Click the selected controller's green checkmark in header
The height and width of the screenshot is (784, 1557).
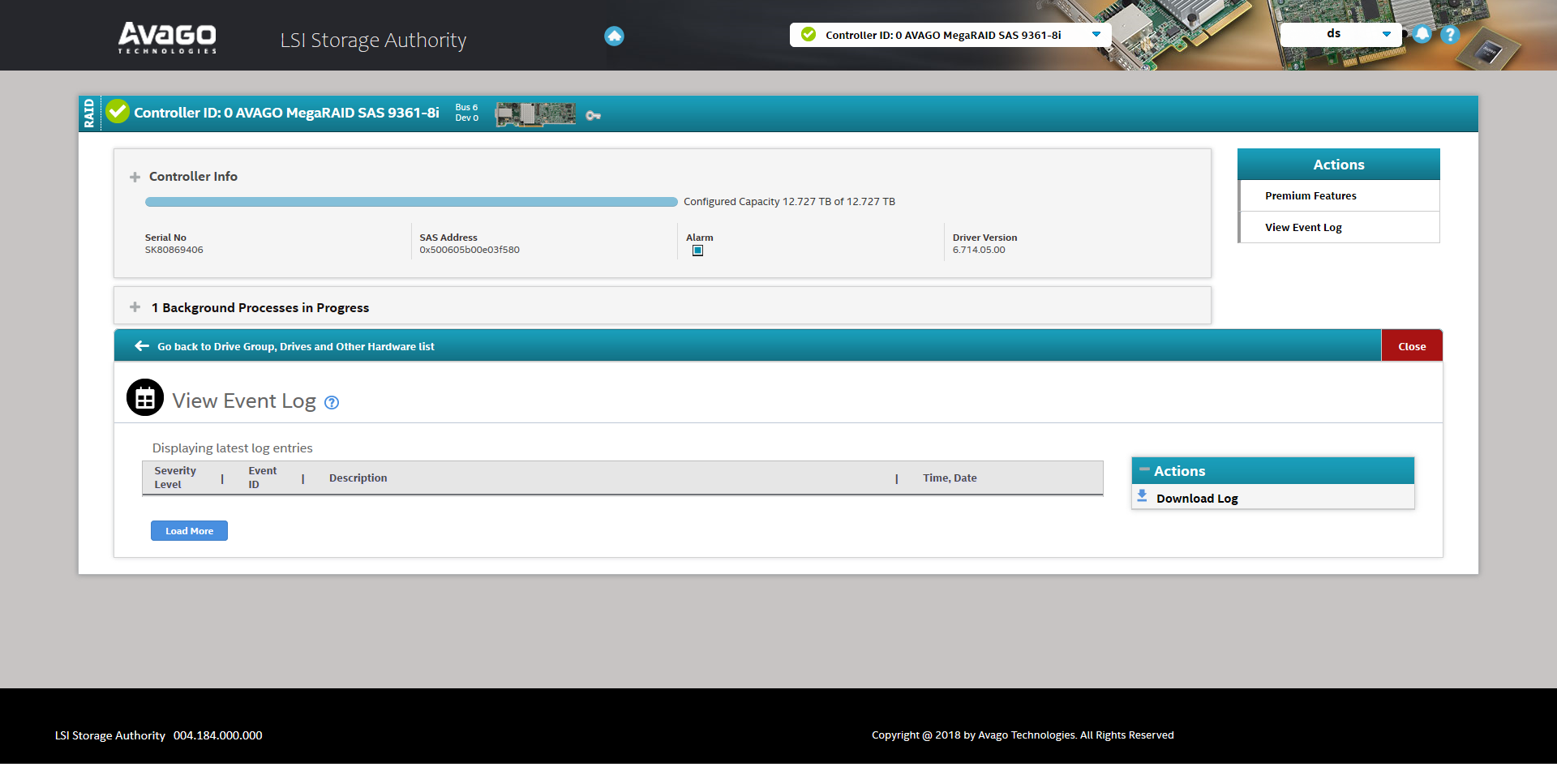coord(809,34)
